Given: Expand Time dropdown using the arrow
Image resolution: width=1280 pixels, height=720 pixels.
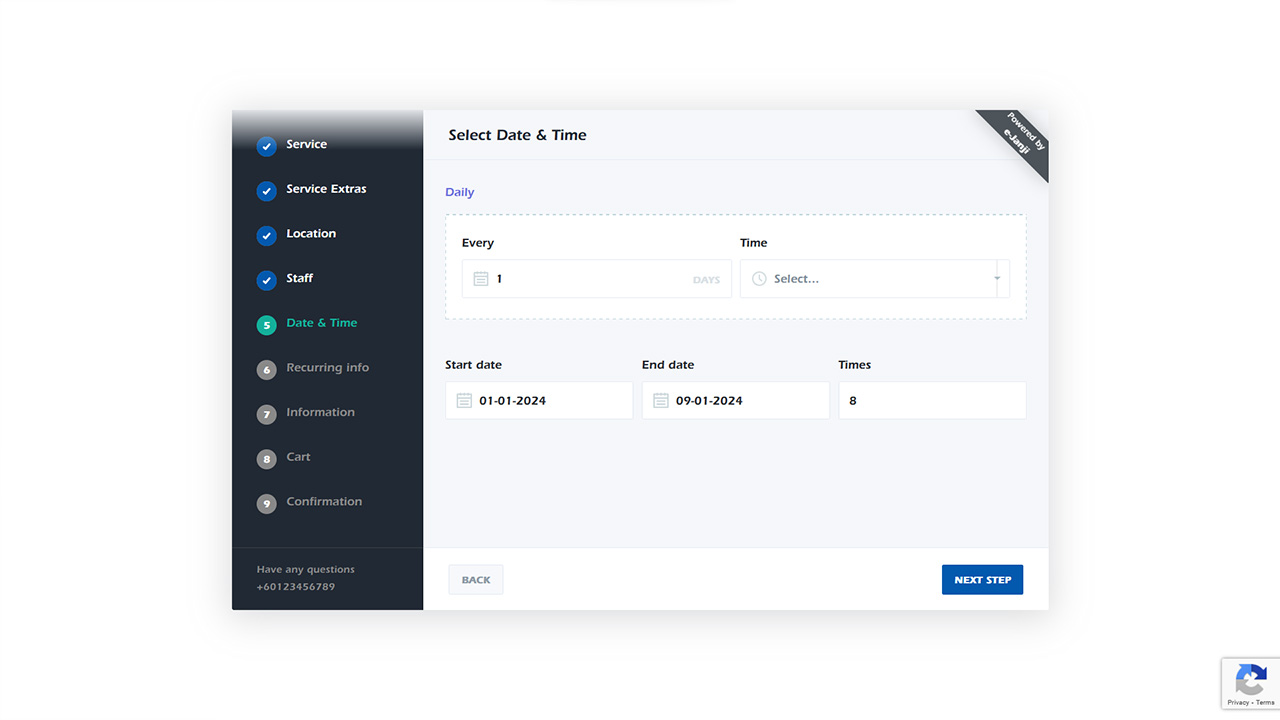Looking at the screenshot, I should 997,279.
